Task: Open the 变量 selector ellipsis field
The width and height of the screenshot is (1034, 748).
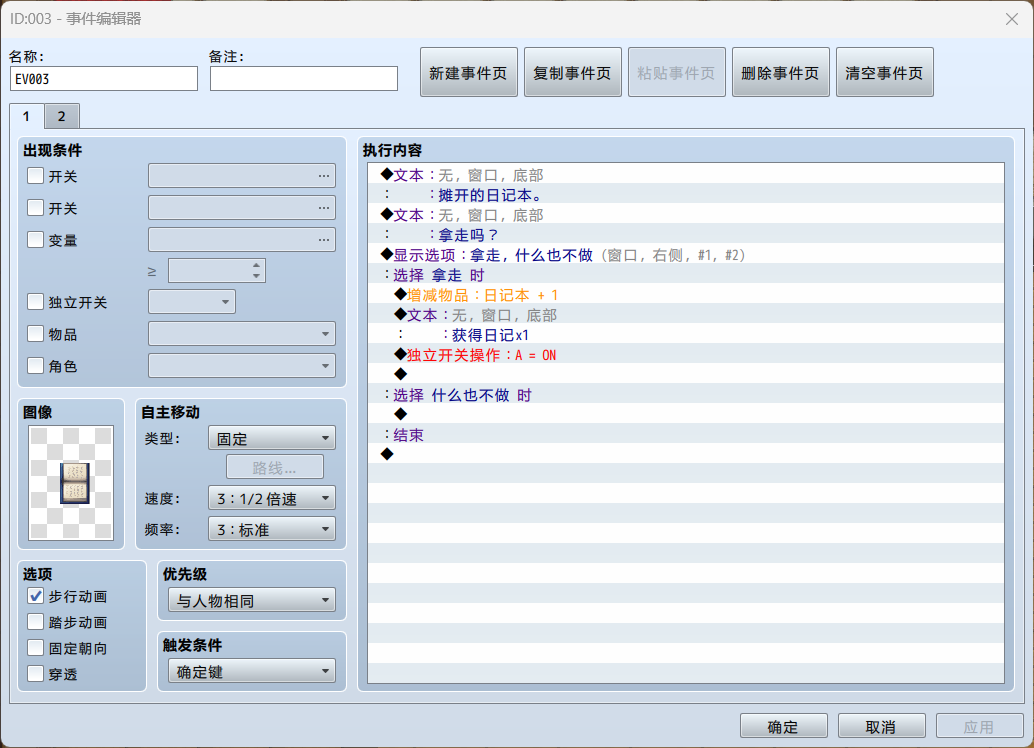Action: 242,239
